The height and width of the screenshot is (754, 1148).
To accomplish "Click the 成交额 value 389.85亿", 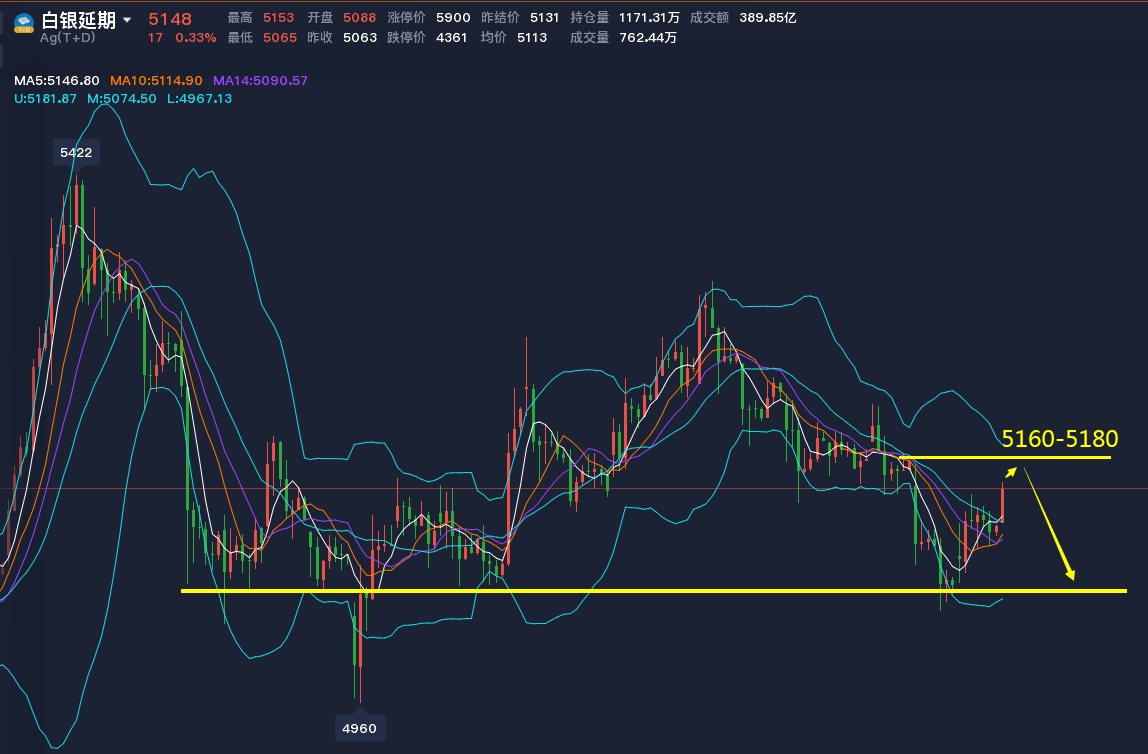I will (767, 18).
